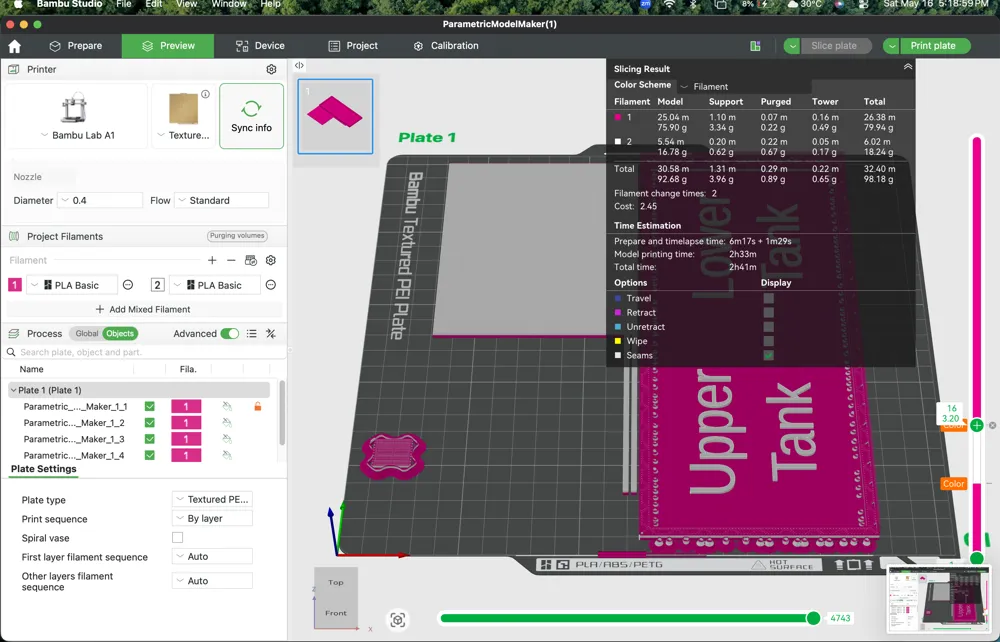
Task: Open Flow Standard dropdown
Action: click(221, 200)
